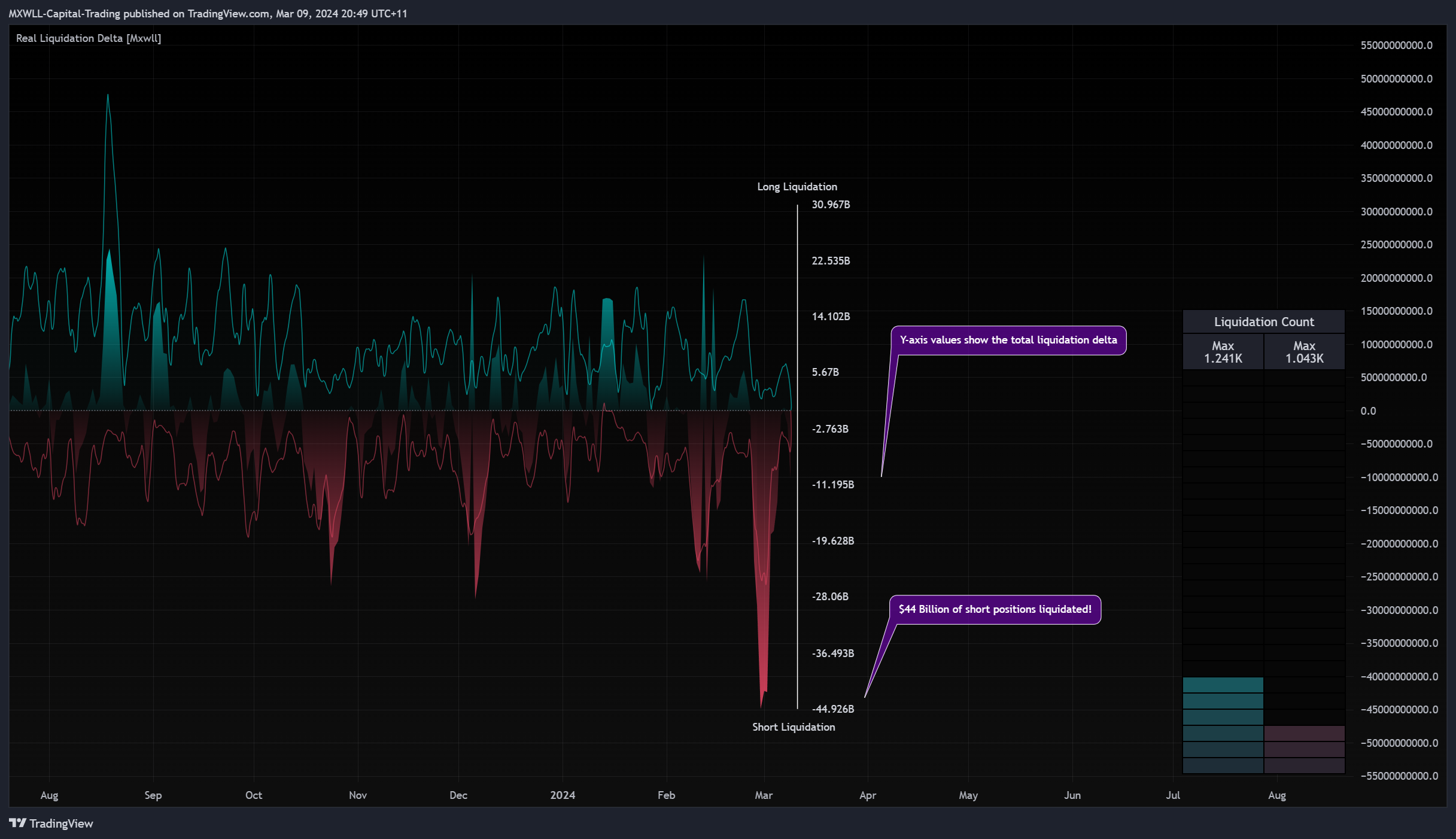Click the −10000000000.0 price axis label
The height and width of the screenshot is (839, 1456).
point(1399,478)
